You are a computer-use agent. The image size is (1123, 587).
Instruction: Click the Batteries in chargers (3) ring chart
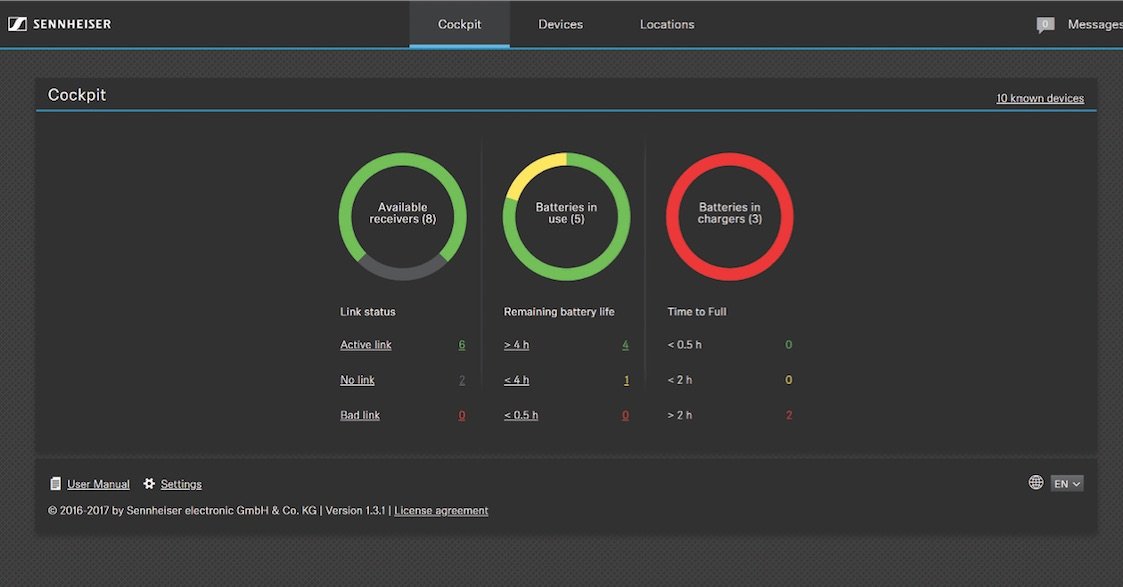[730, 216]
